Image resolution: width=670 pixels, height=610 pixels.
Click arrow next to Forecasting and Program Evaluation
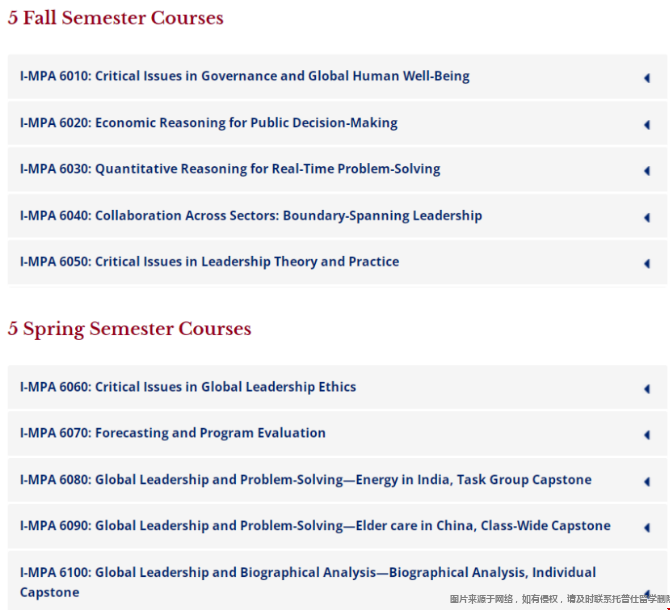pos(647,435)
